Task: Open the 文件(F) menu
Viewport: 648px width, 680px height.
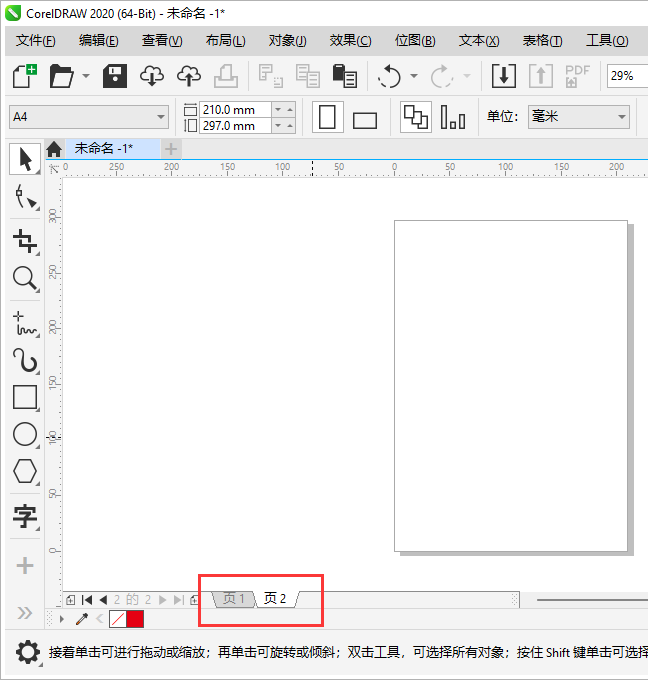Action: (x=36, y=40)
